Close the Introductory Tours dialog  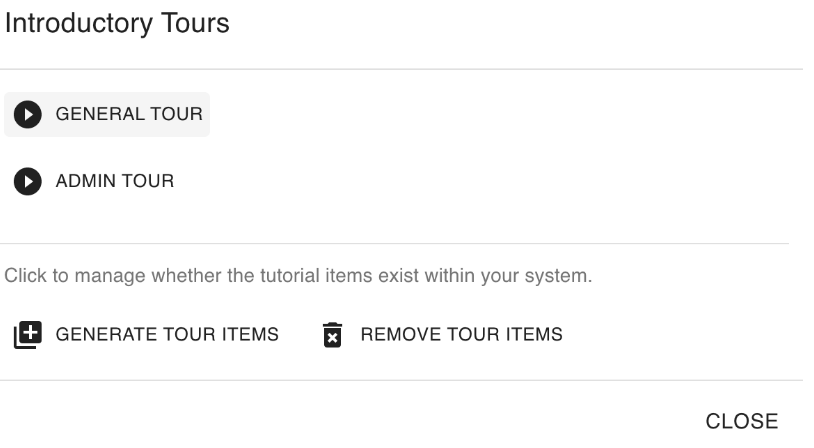click(741, 421)
